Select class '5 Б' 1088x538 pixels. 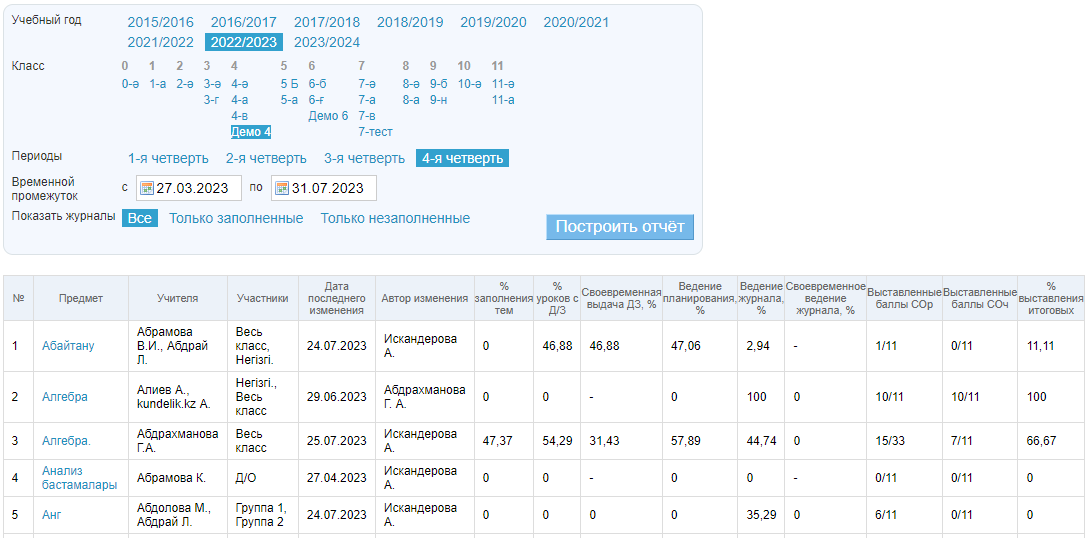(289, 84)
